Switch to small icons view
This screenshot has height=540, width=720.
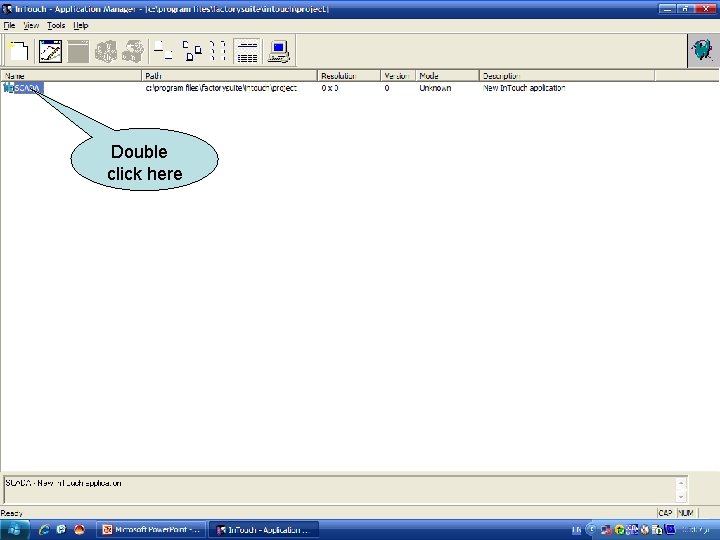(x=192, y=51)
